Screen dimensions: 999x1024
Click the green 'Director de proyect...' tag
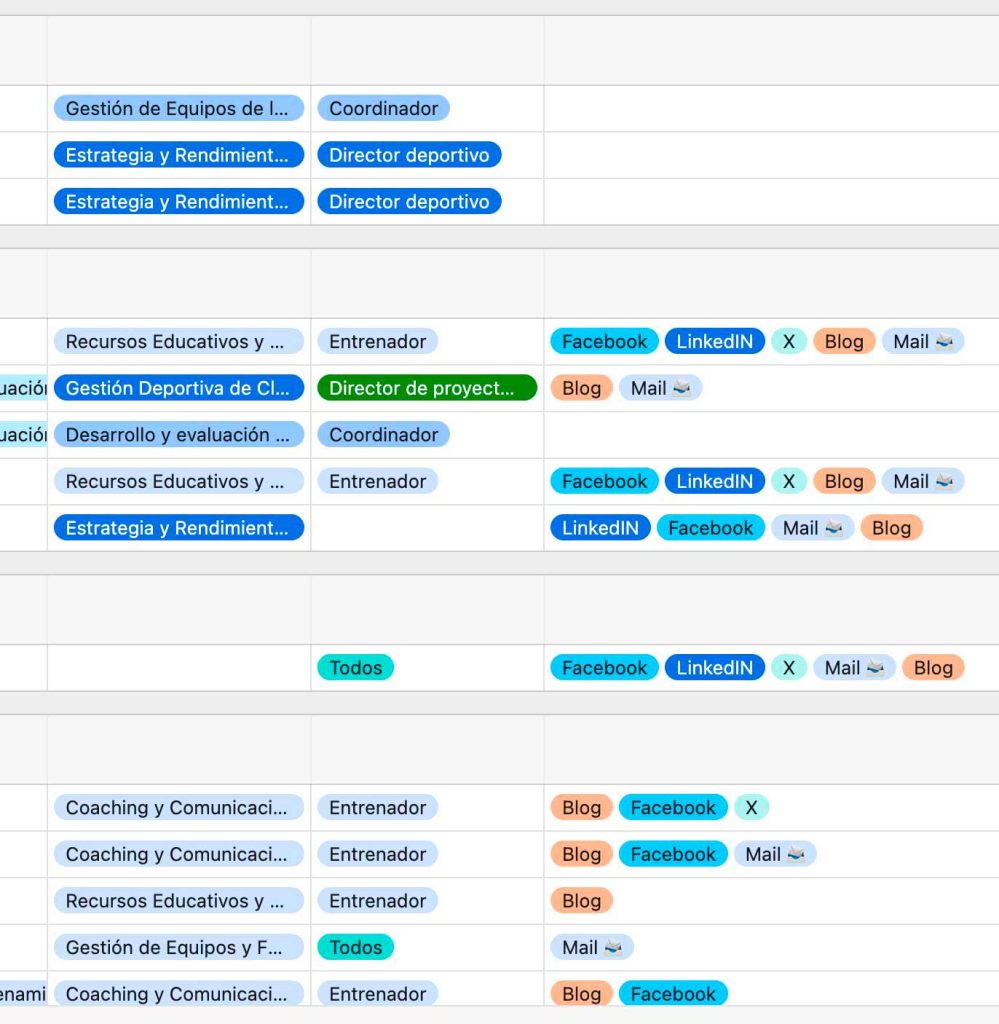427,388
